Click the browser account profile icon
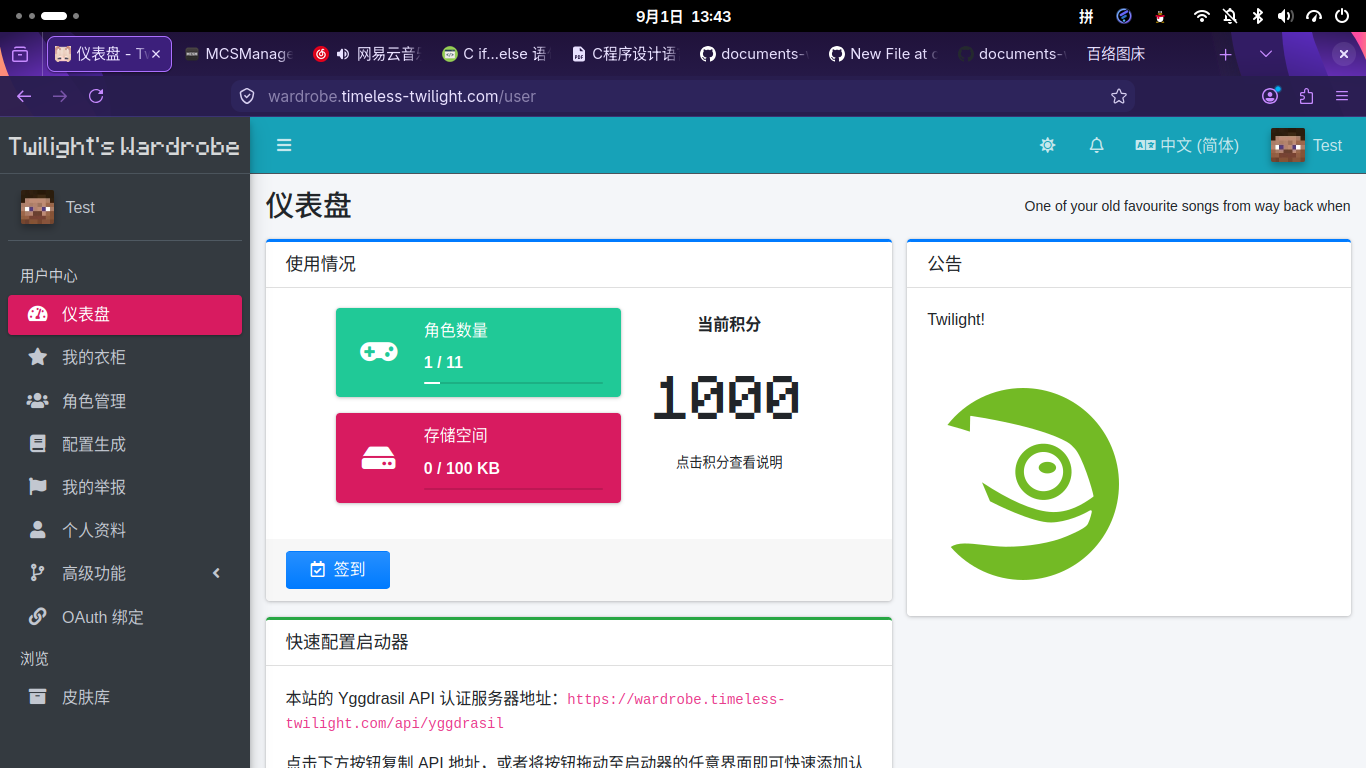The height and width of the screenshot is (768, 1366). point(1270,96)
